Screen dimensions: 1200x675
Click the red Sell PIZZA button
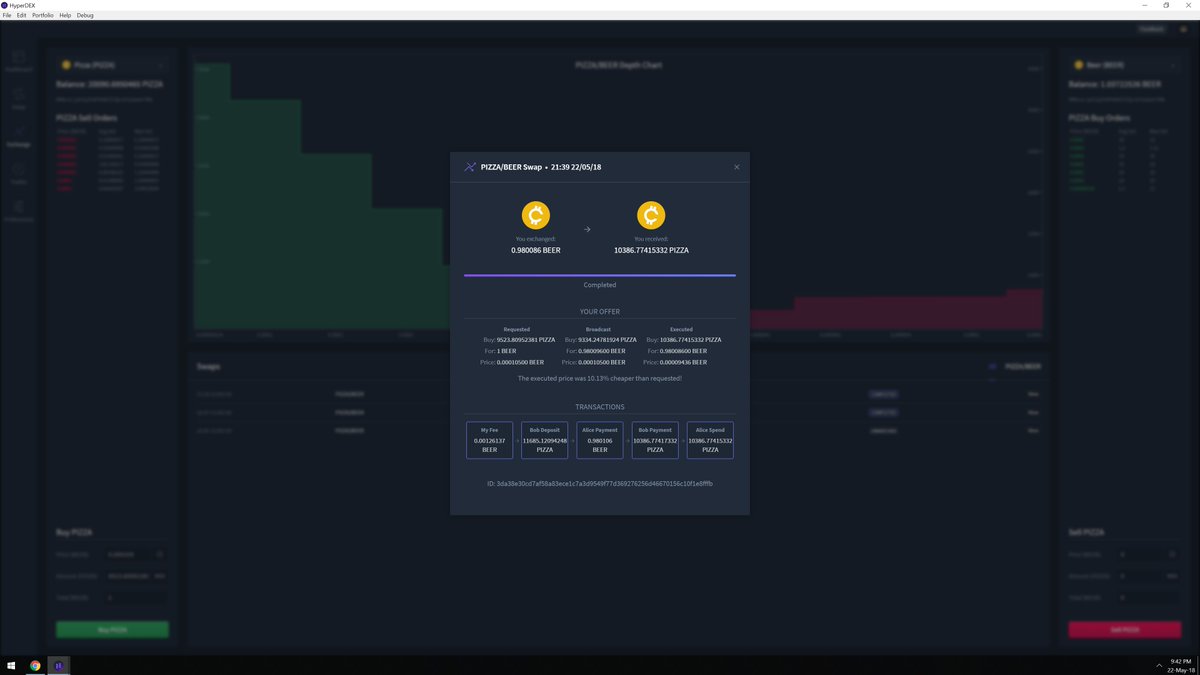1124,630
